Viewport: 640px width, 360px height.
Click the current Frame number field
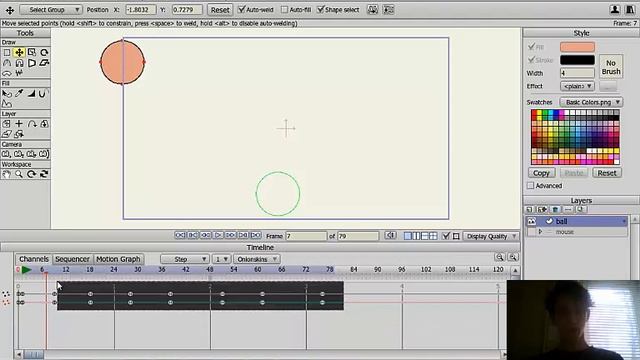306,236
